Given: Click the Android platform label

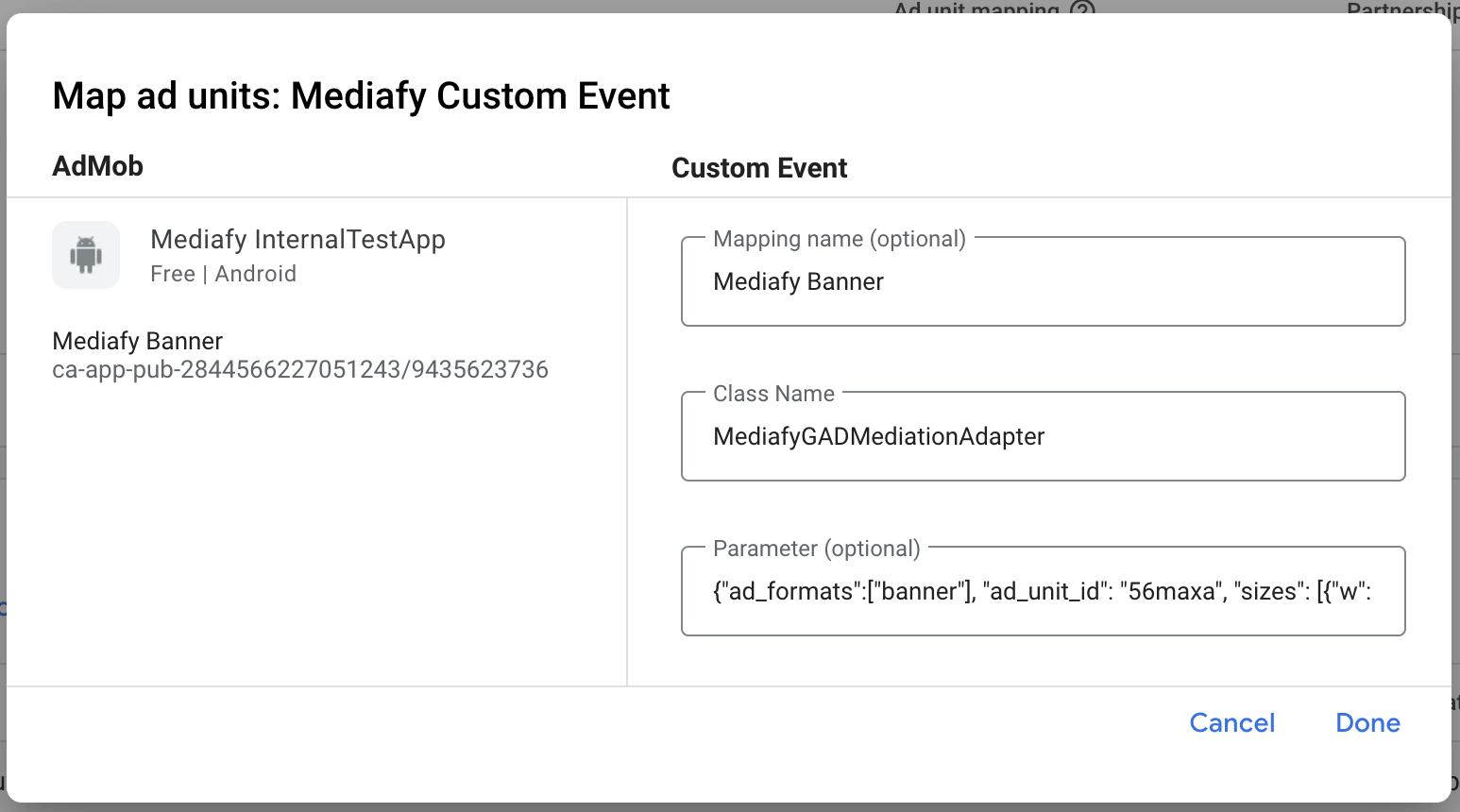Looking at the screenshot, I should click(x=255, y=274).
